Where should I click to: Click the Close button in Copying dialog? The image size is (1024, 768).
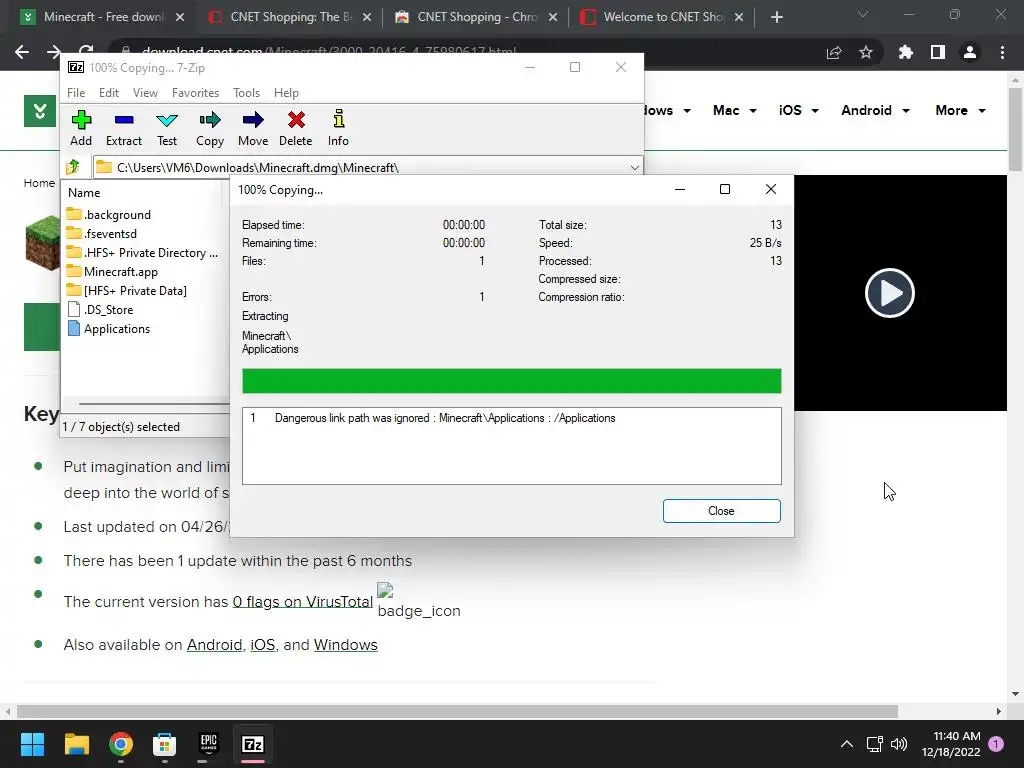click(x=721, y=511)
